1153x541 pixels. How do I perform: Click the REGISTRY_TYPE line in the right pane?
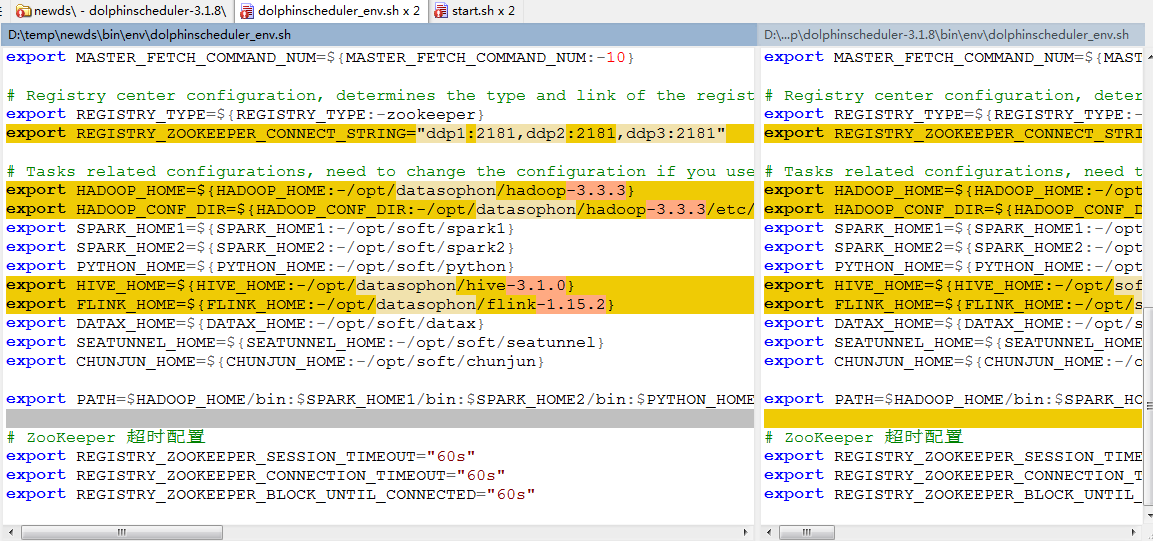(955, 115)
